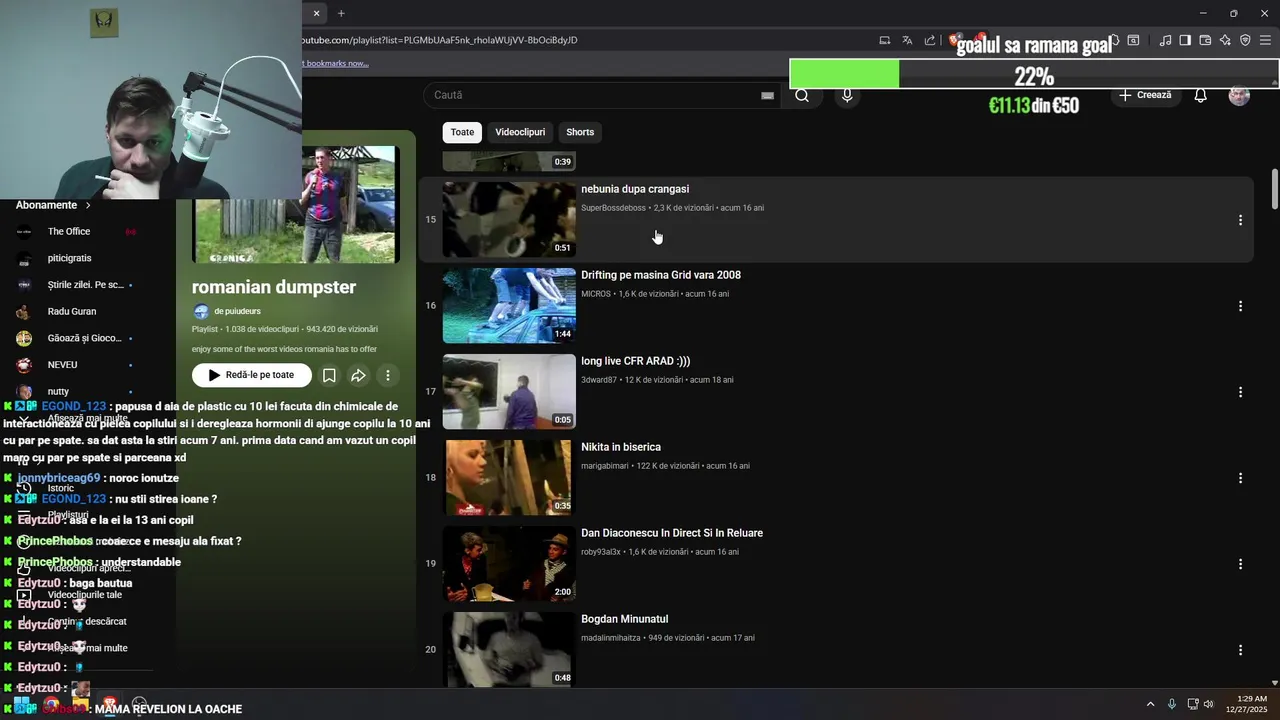The image size is (1280, 720).
Task: Open the YouTube account avatar menu
Action: point(1239,95)
